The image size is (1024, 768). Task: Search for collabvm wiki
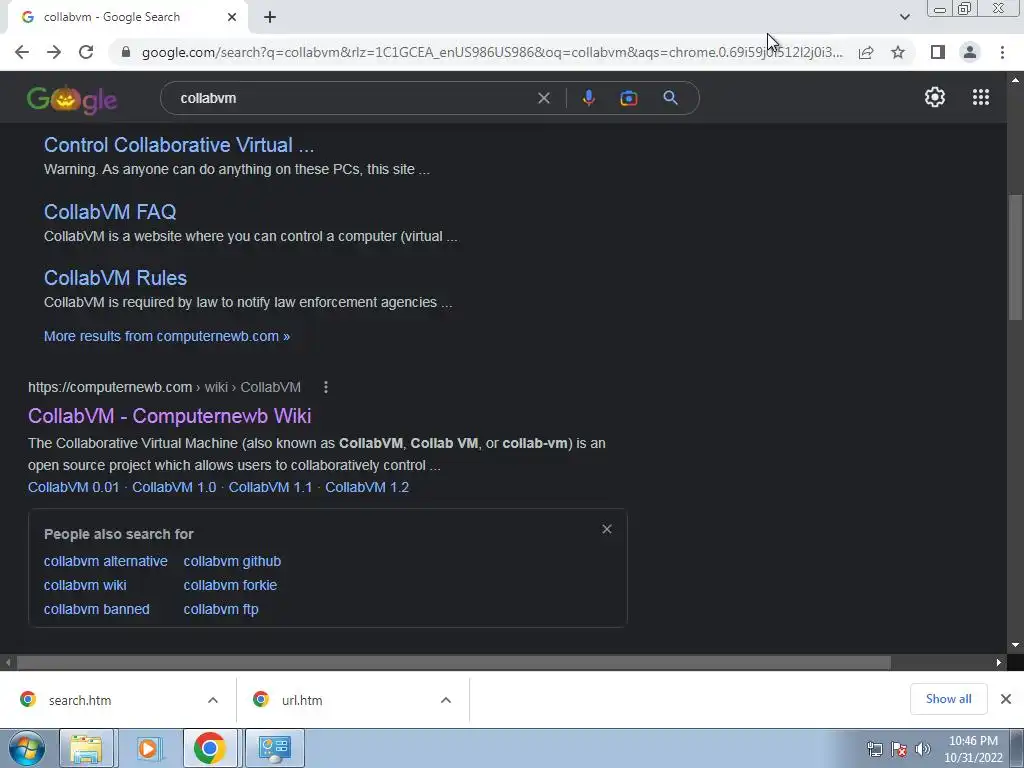(85, 585)
